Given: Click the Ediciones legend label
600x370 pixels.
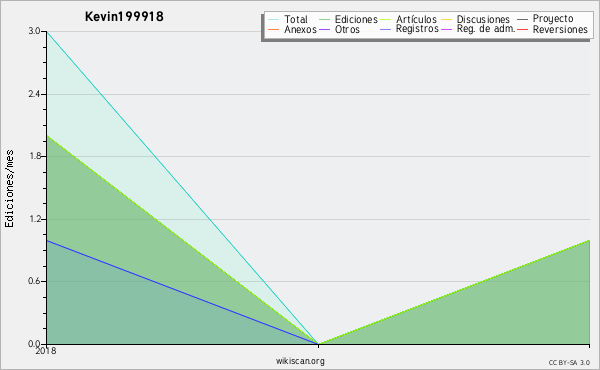Looking at the screenshot, I should (356, 19).
